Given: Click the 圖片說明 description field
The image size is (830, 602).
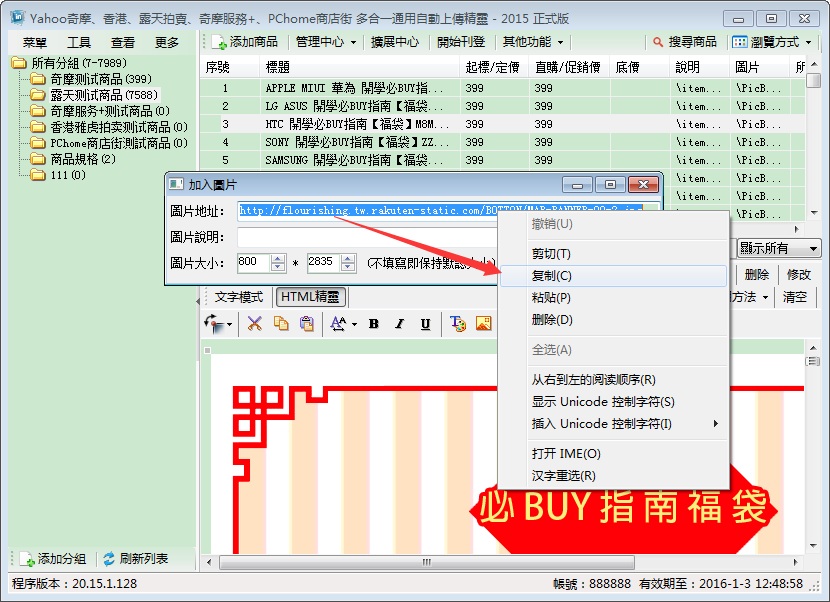Looking at the screenshot, I should (367, 237).
